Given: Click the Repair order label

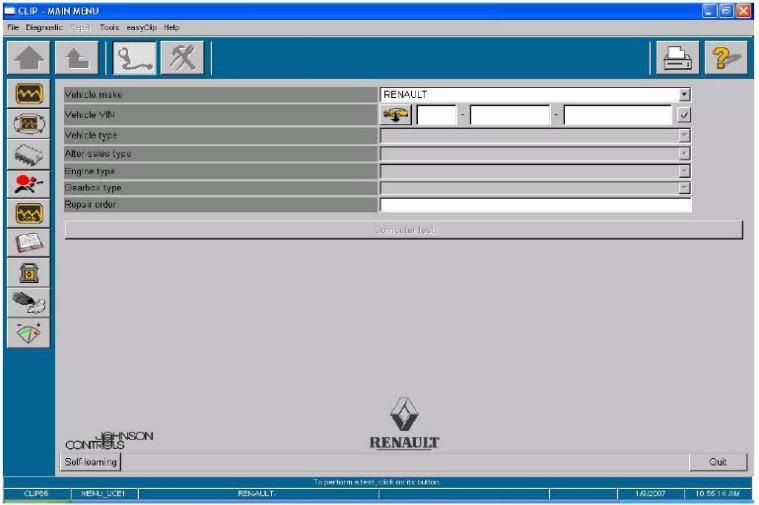Looking at the screenshot, I should [90, 204].
